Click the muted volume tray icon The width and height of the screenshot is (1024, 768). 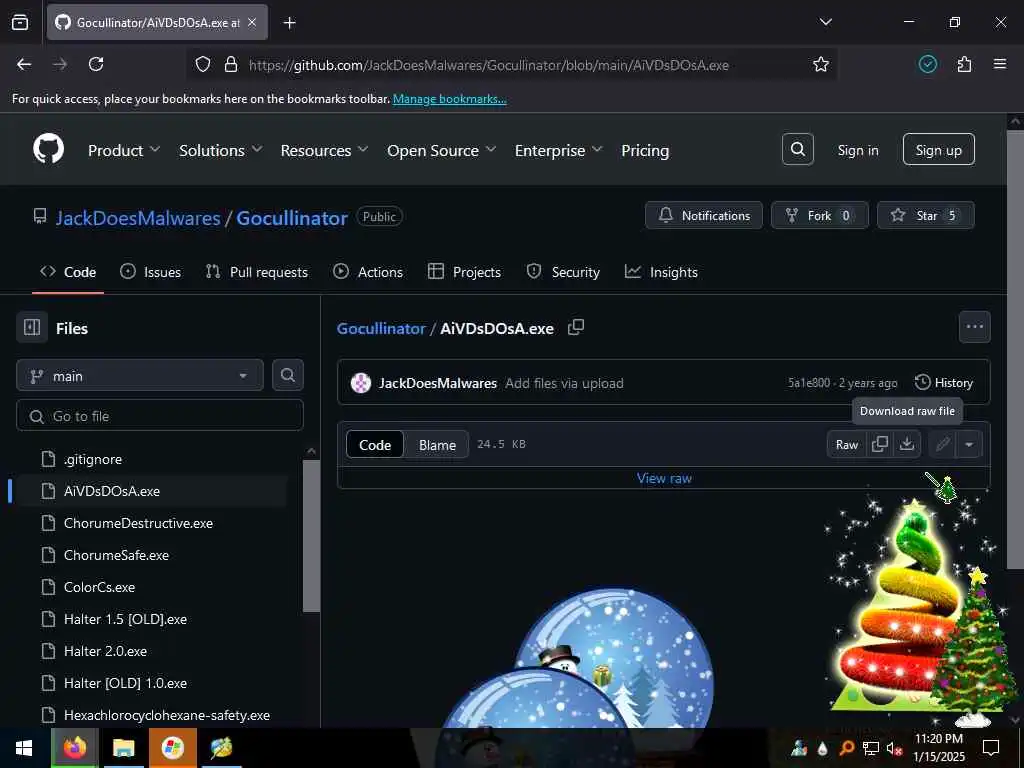pyautogui.click(x=894, y=748)
